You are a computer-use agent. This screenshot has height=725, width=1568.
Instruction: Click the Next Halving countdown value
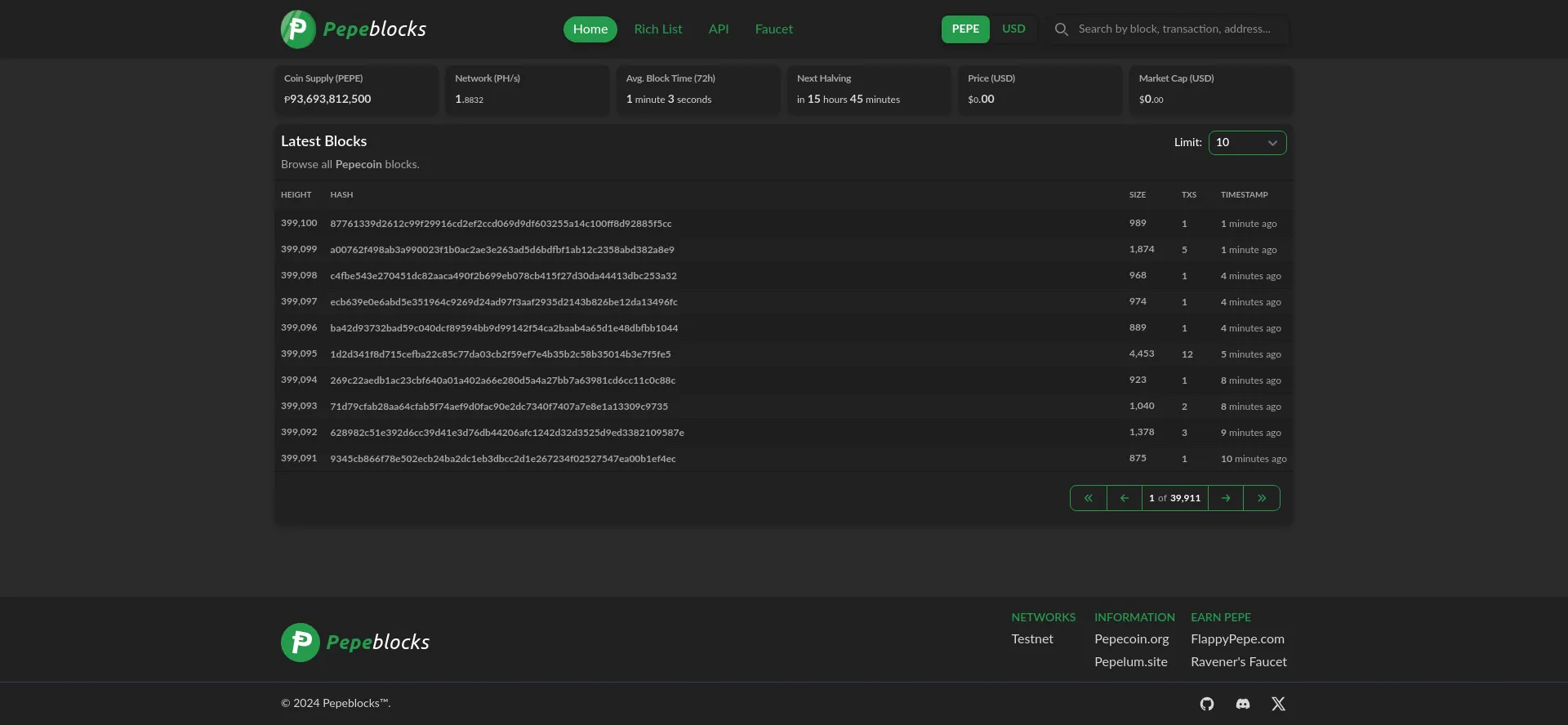(x=849, y=99)
